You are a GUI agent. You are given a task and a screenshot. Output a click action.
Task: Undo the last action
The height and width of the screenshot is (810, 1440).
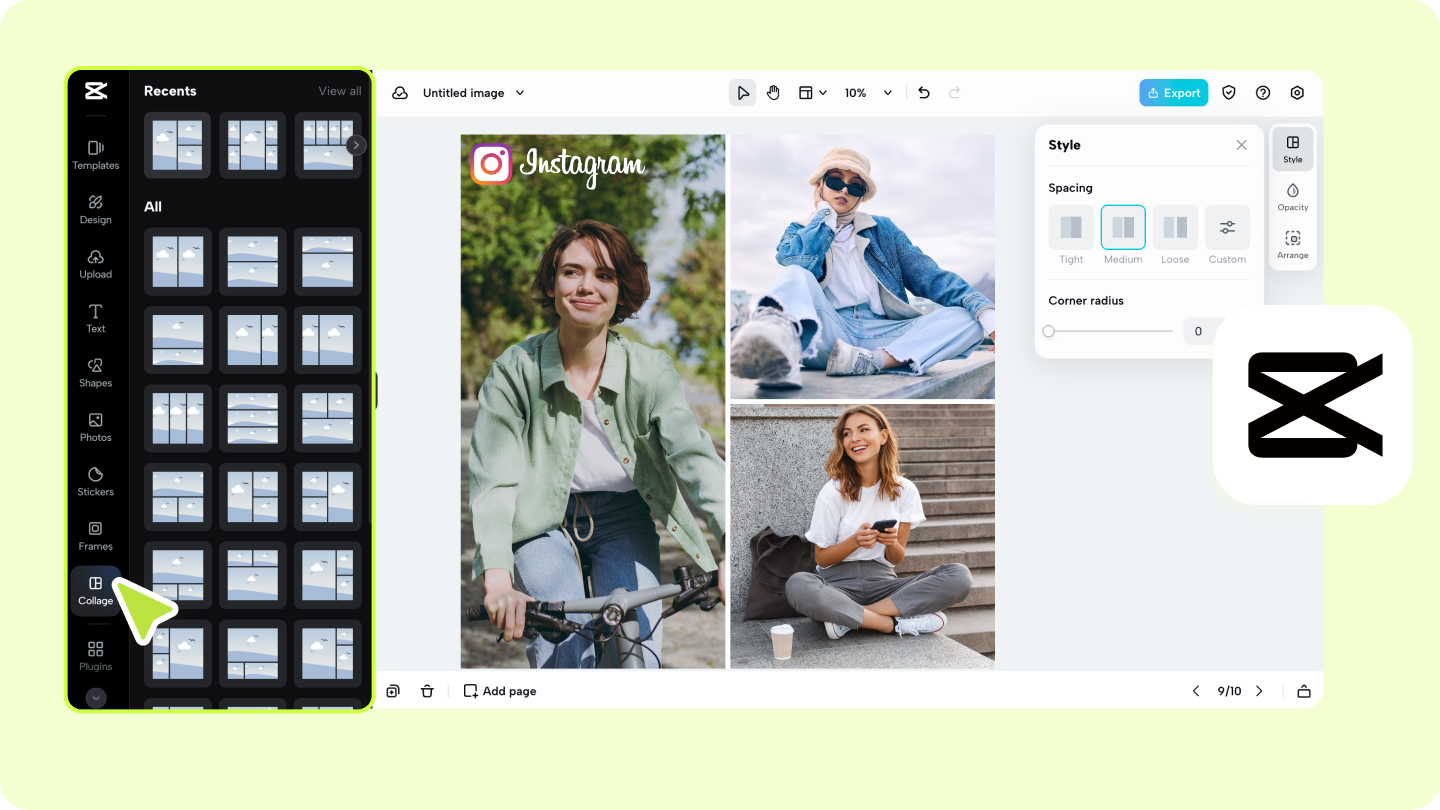(923, 92)
